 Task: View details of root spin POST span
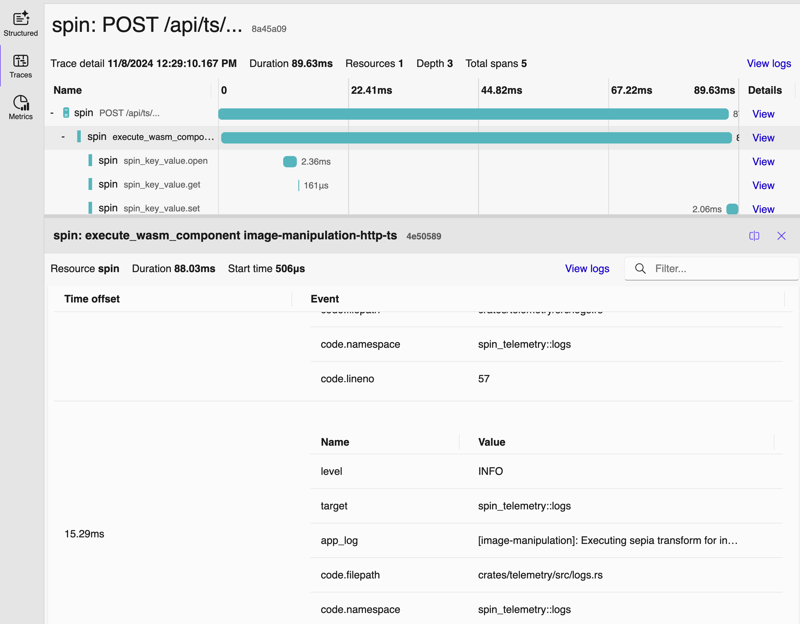(x=763, y=114)
